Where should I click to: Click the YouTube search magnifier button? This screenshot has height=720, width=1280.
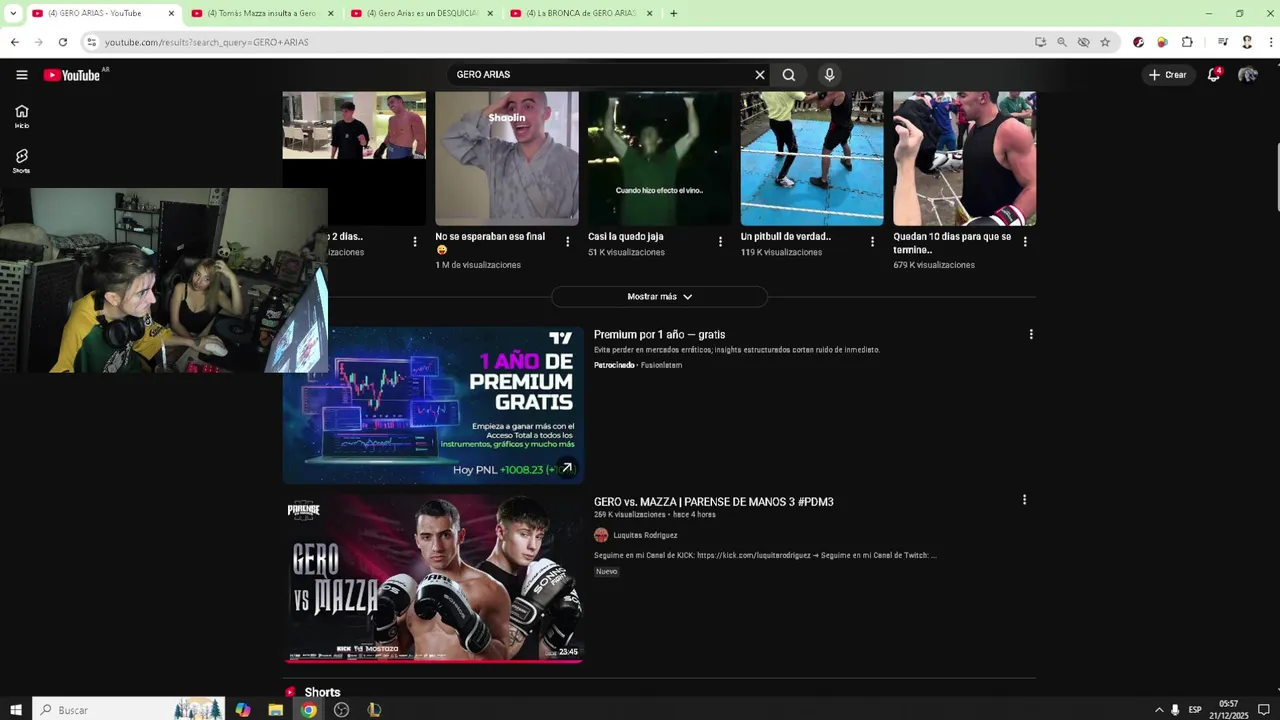[789, 75]
